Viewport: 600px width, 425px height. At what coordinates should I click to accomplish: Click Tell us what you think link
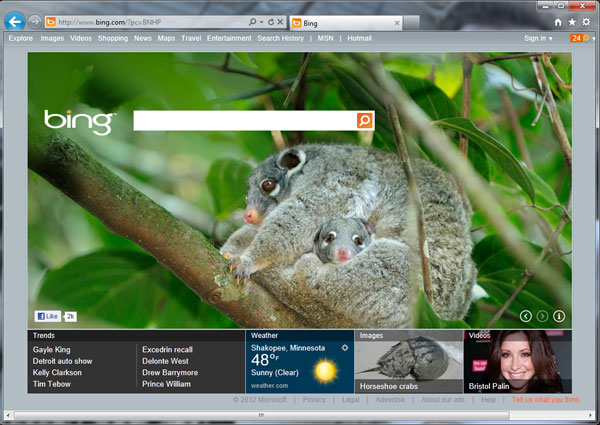(x=546, y=400)
